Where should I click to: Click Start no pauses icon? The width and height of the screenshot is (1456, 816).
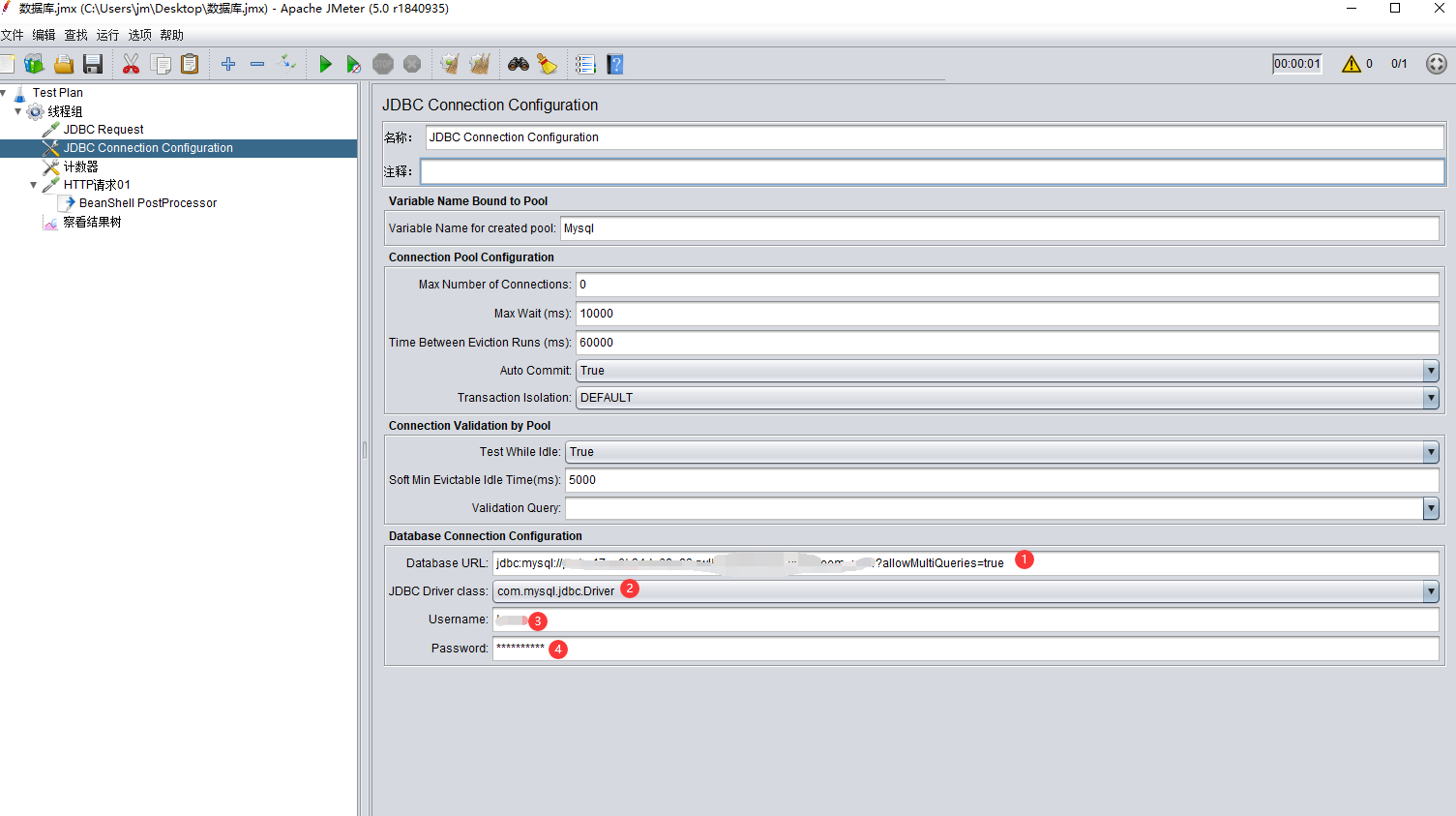point(354,64)
